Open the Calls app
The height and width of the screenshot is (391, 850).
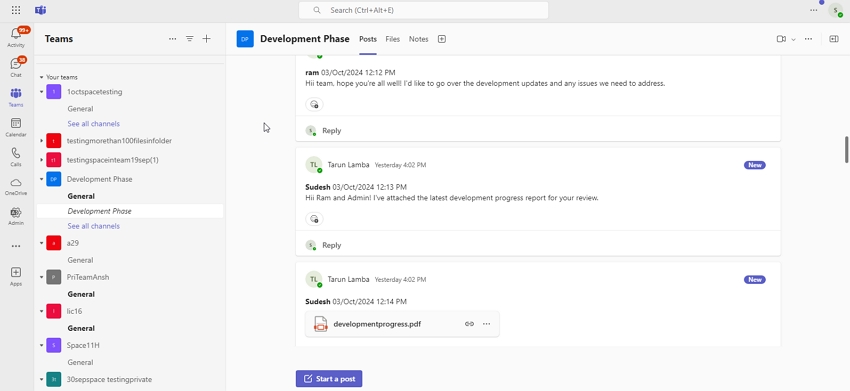16,157
